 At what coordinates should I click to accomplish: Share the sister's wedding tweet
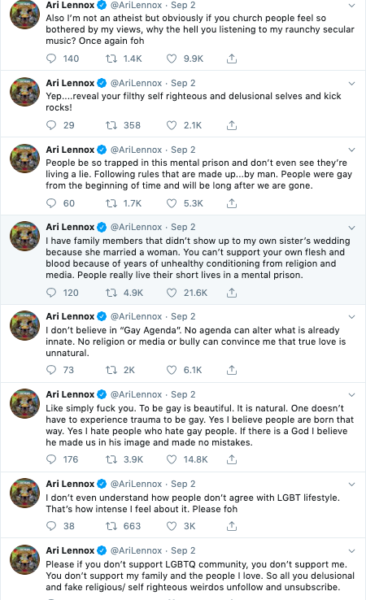pos(232,293)
